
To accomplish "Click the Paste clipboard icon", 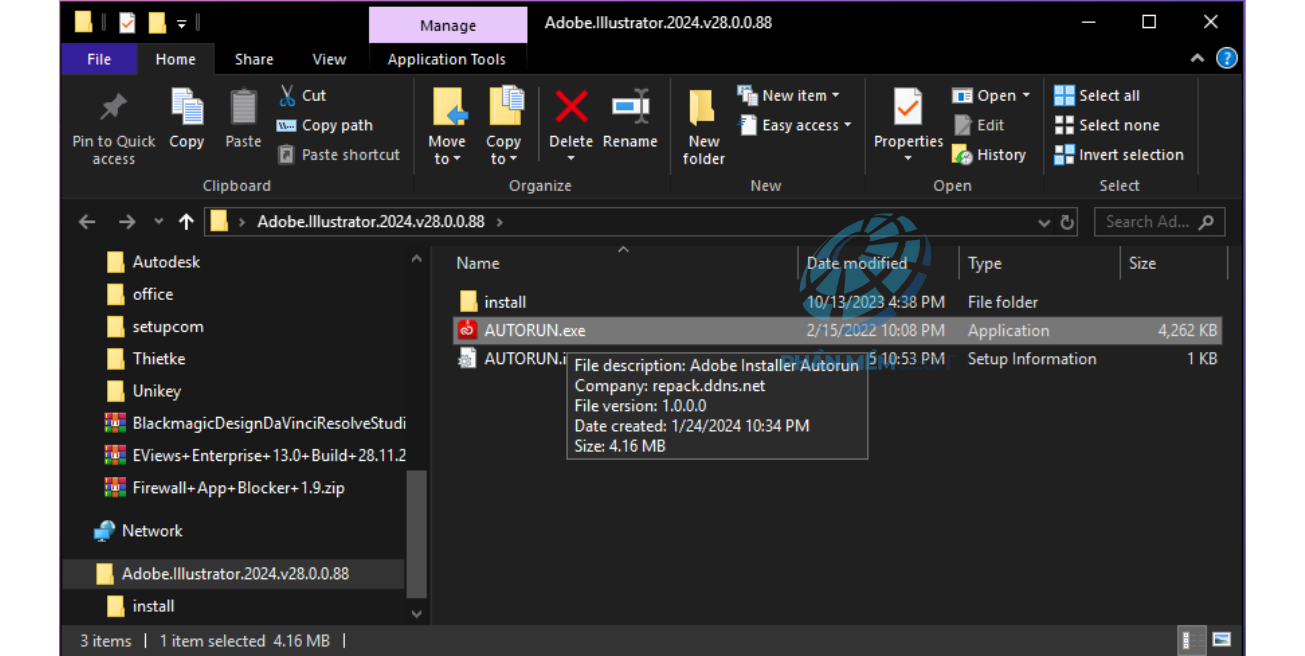I will 243,120.
